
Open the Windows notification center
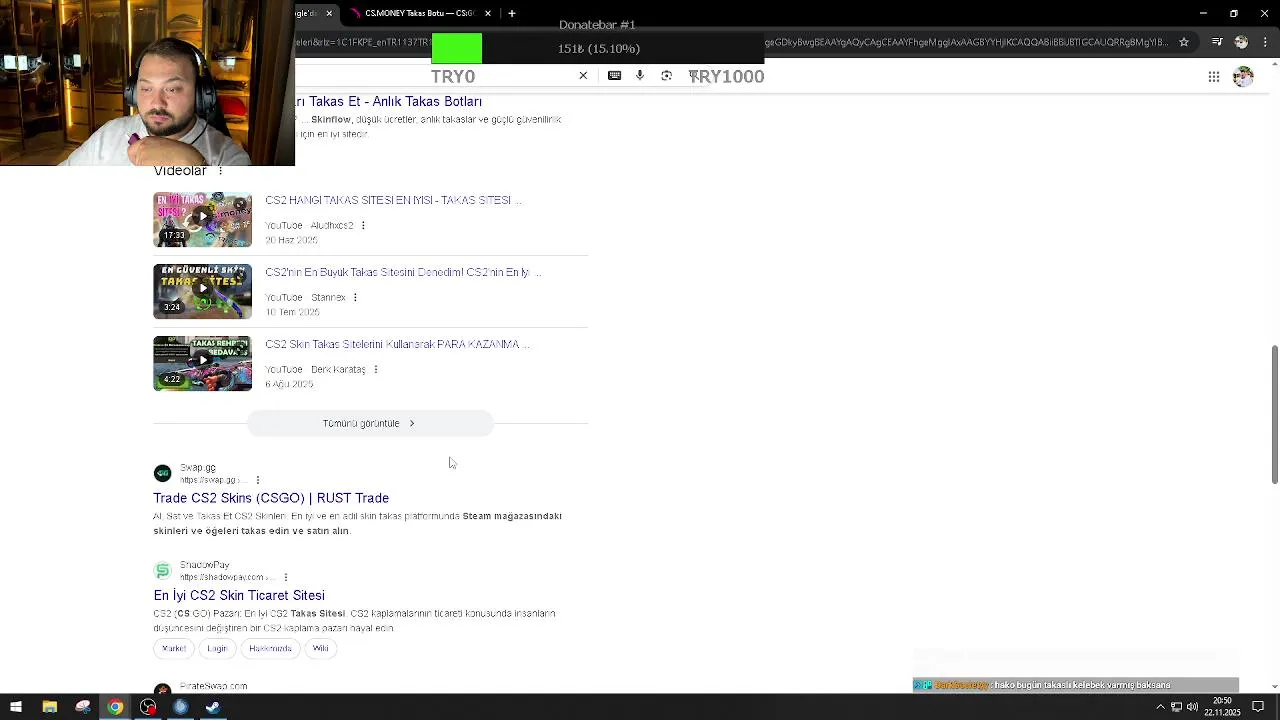point(1258,707)
